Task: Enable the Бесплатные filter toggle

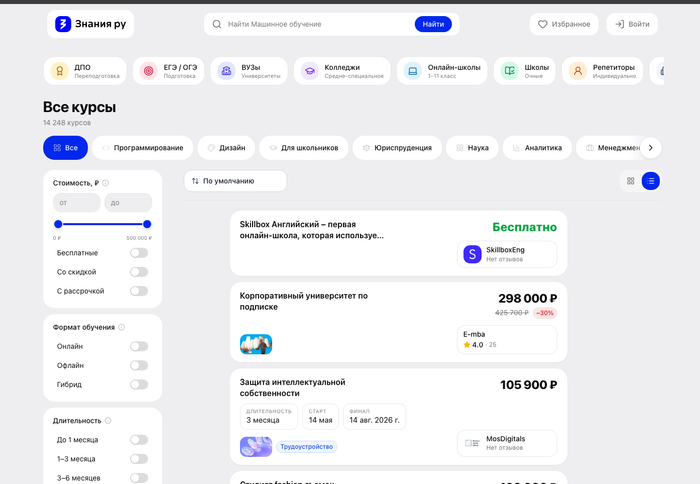Action: click(x=139, y=253)
